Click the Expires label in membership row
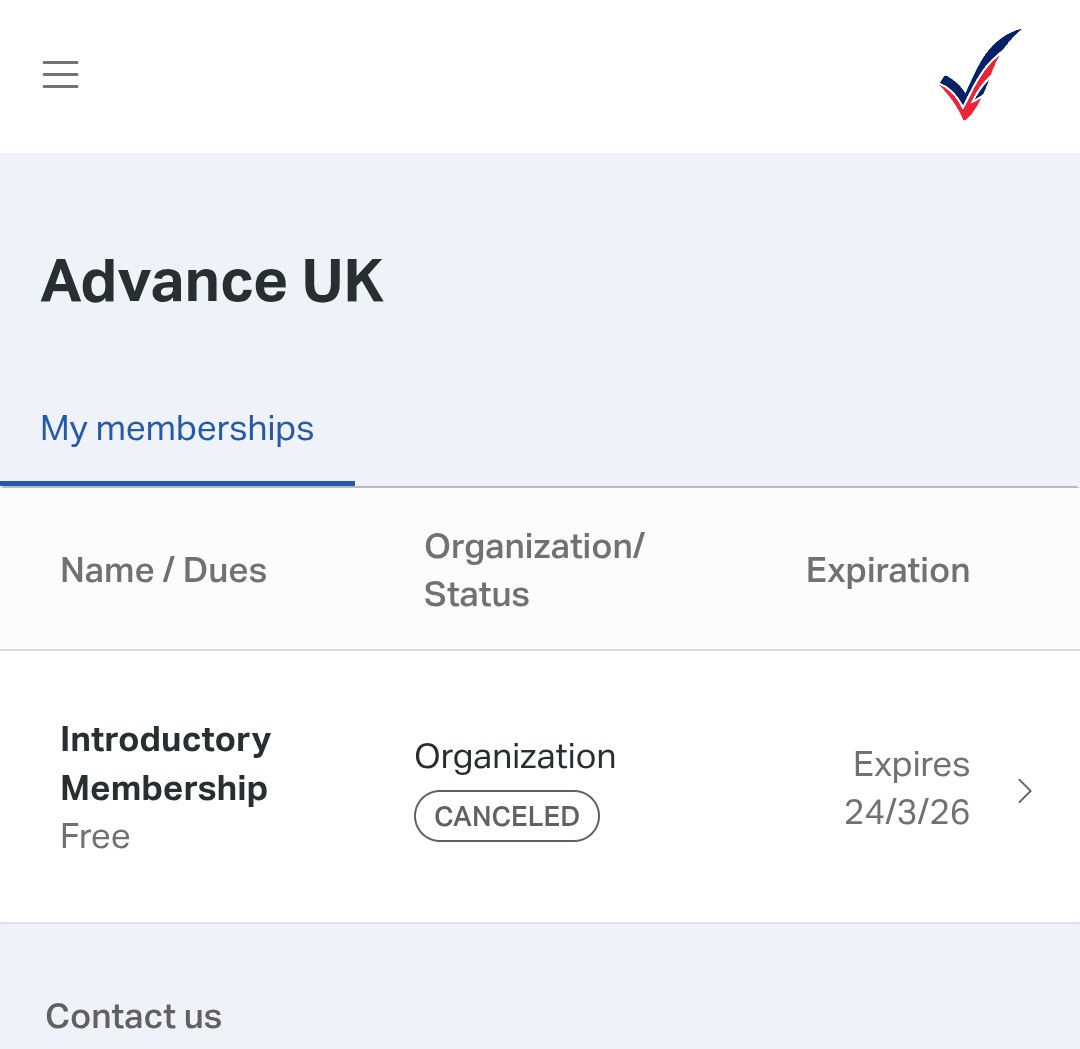Screen dimensions: 1080x1049 (911, 765)
